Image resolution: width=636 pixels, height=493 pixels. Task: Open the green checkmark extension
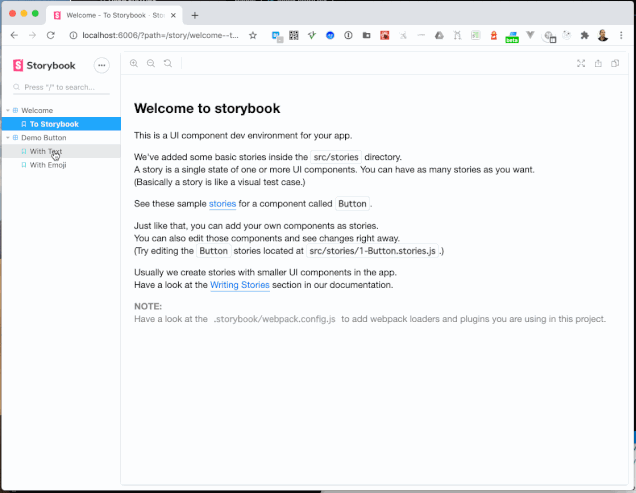click(x=312, y=35)
